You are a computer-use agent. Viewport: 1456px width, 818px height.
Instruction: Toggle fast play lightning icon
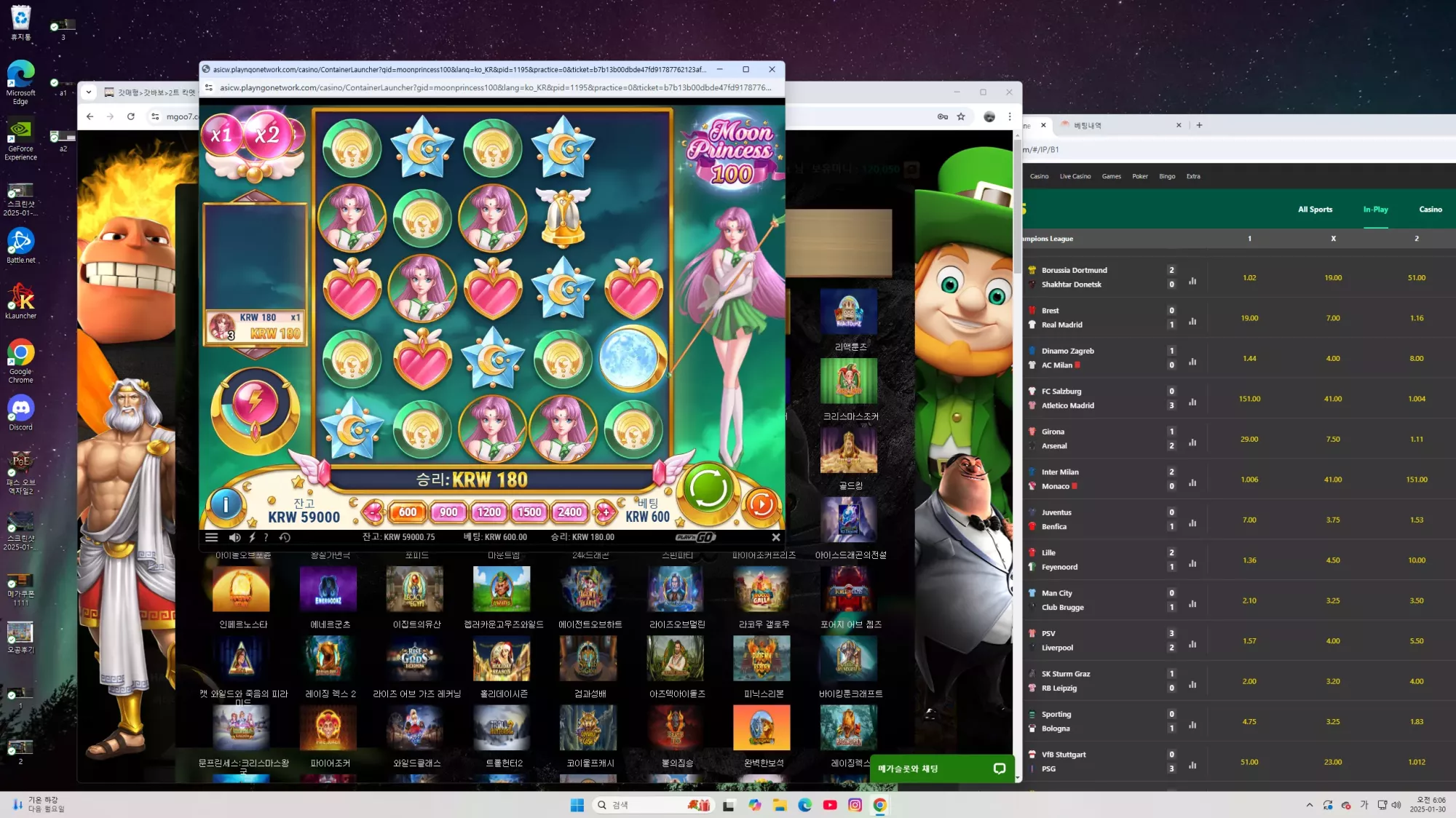[252, 537]
